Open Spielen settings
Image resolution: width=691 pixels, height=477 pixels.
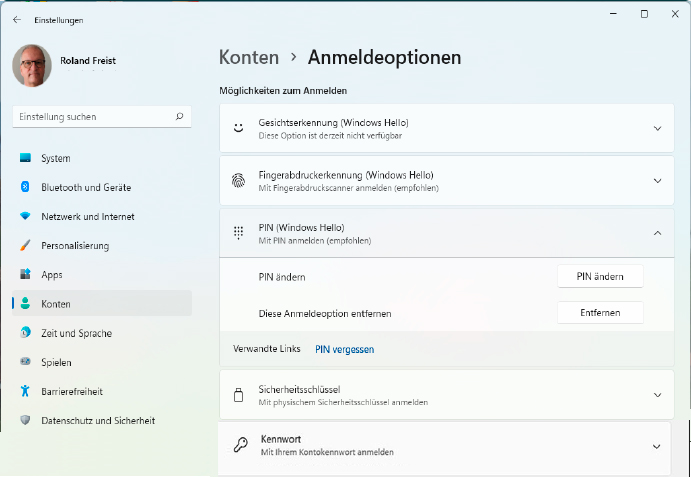(102, 362)
